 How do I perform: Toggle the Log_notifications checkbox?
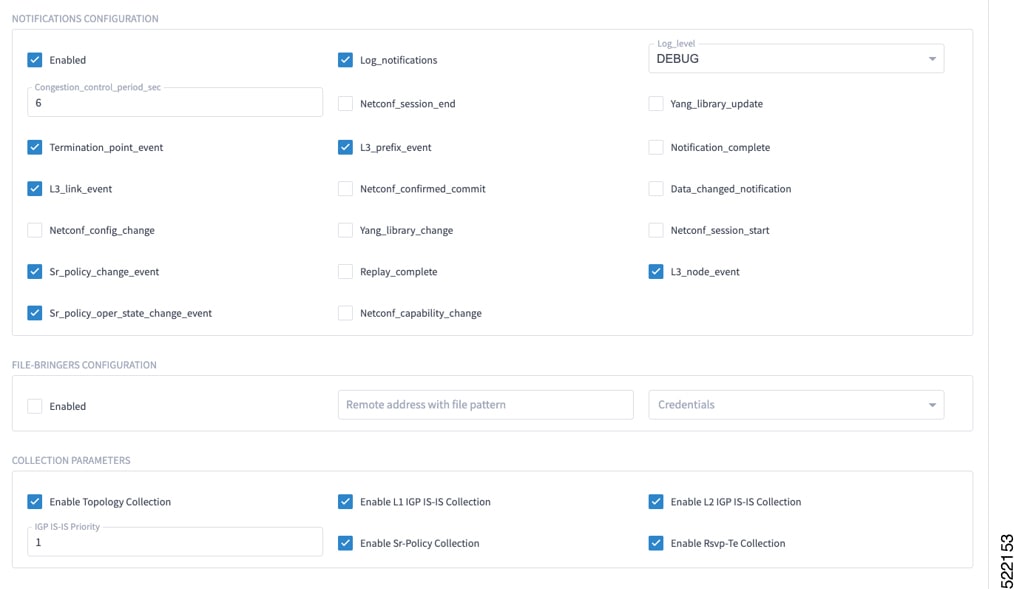point(345,60)
